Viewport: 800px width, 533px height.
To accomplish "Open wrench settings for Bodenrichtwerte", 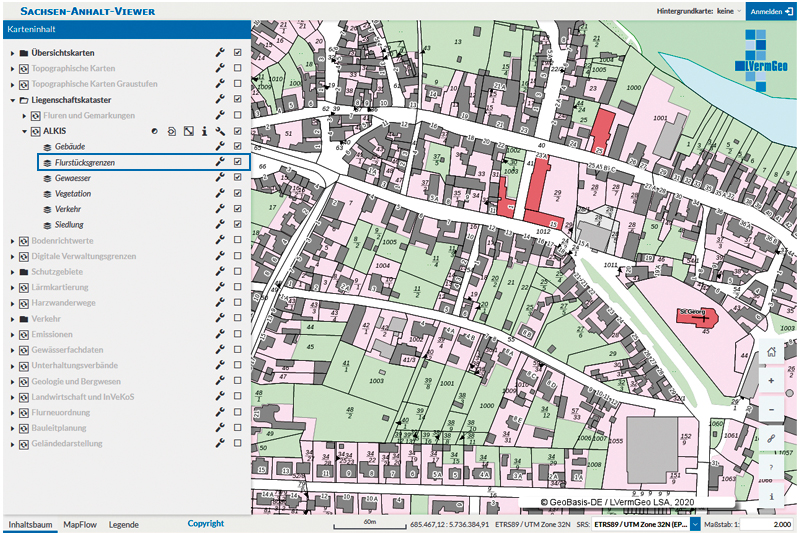I will [x=220, y=240].
